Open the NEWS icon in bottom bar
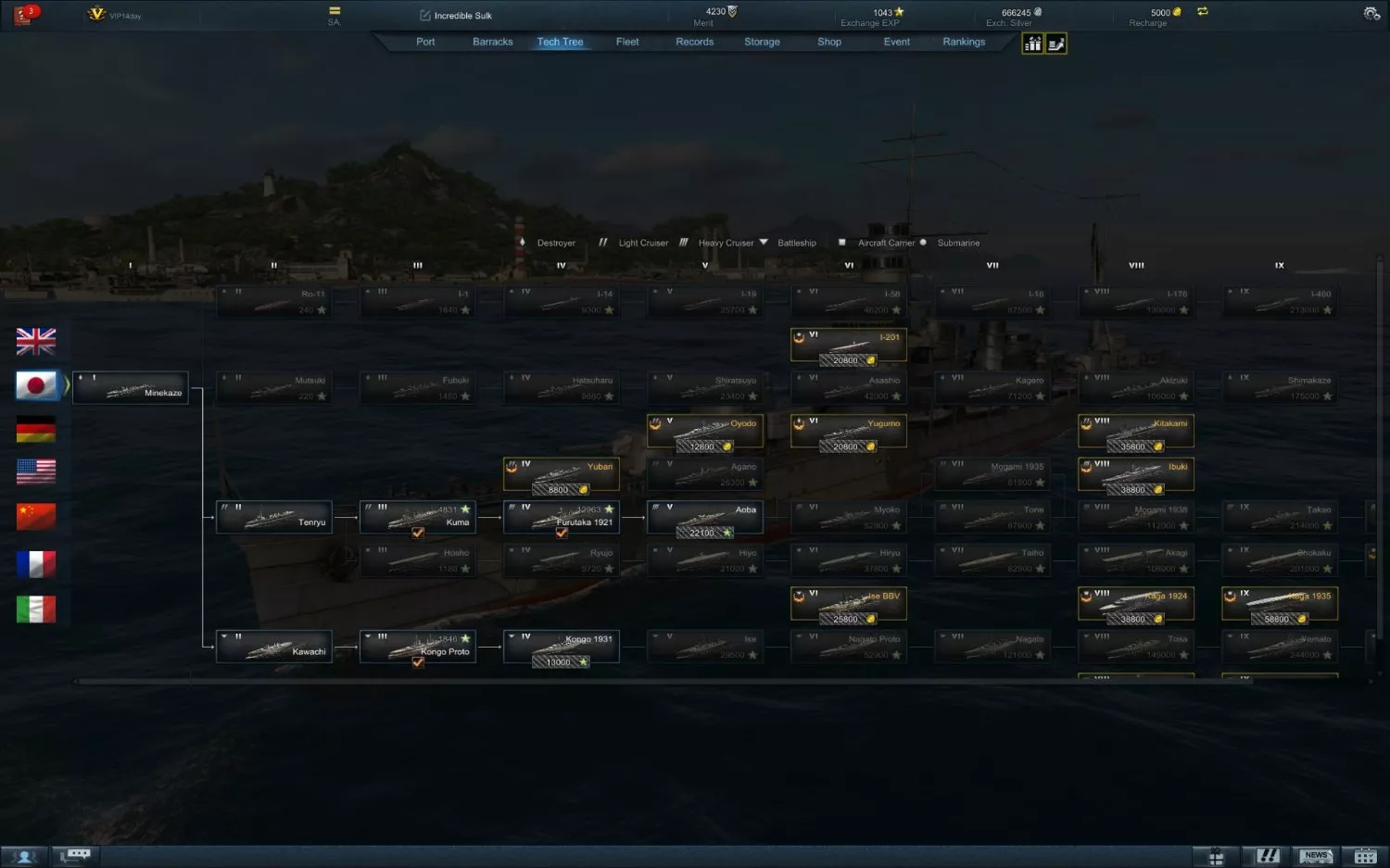The height and width of the screenshot is (868, 1390). [x=1317, y=856]
